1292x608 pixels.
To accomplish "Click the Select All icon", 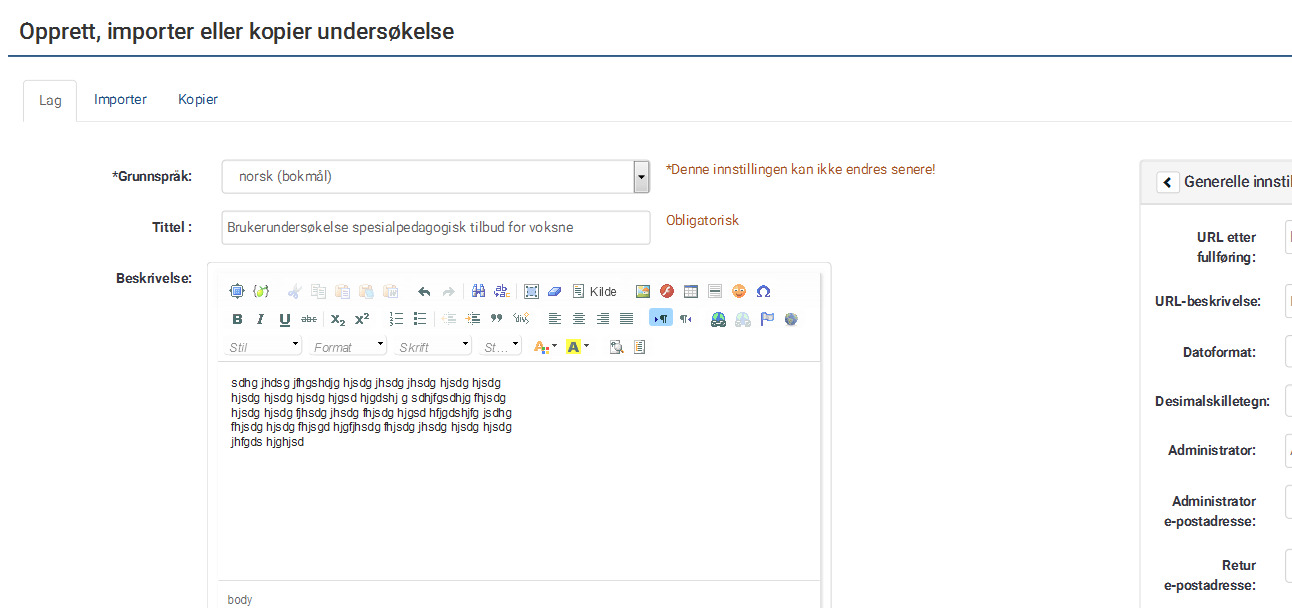I will tap(531, 292).
